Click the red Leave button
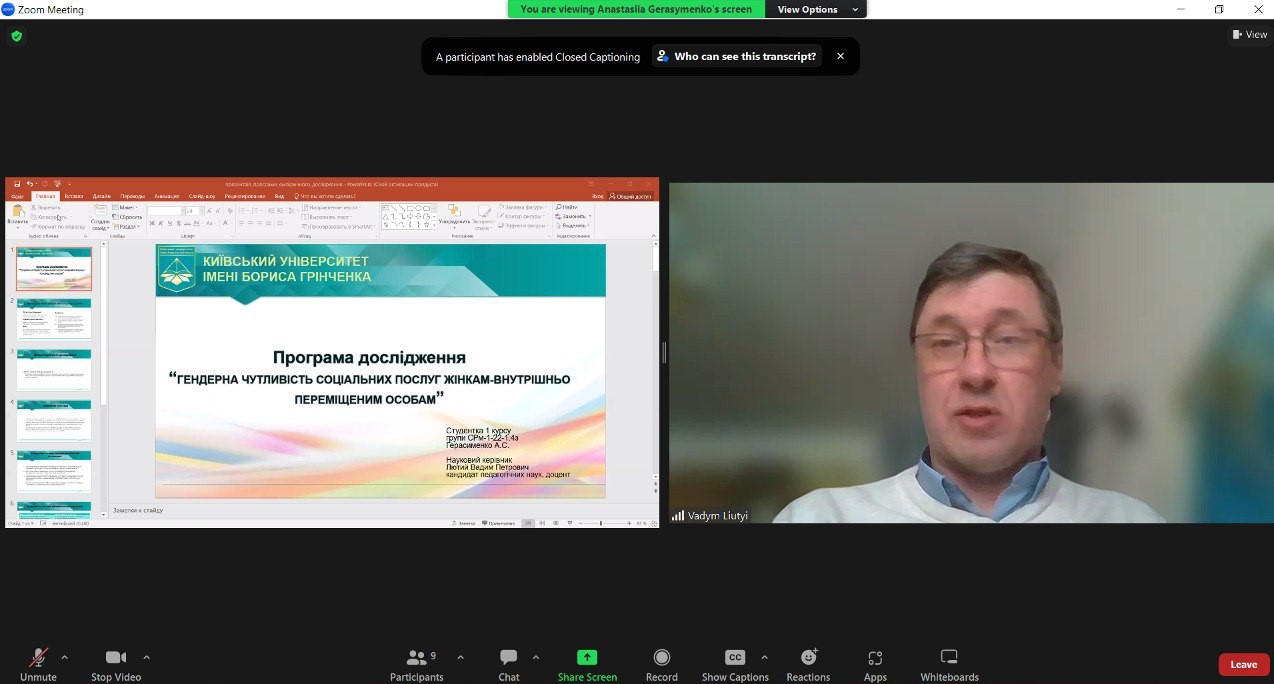 (1243, 664)
